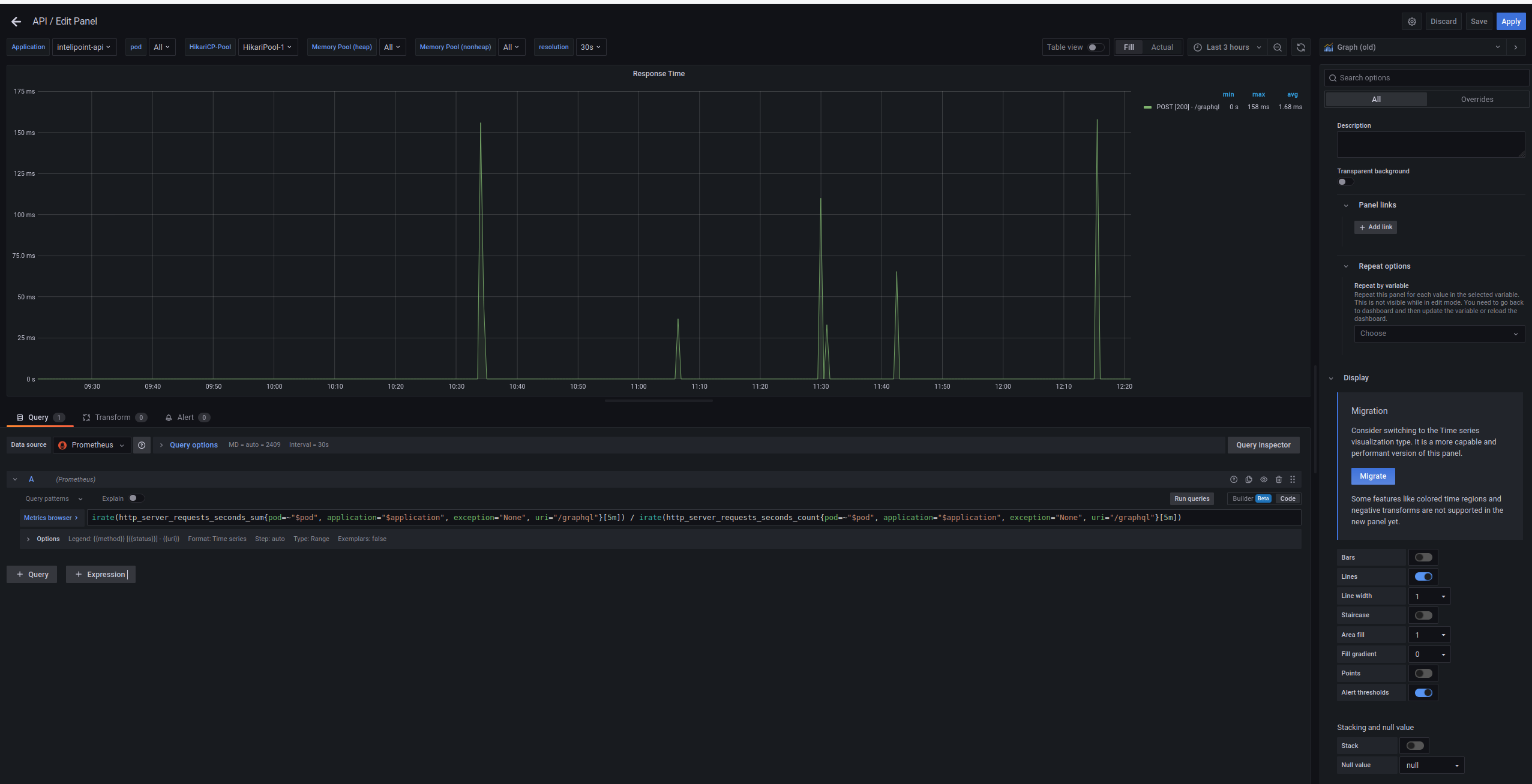Image resolution: width=1532 pixels, height=784 pixels.
Task: Go back using the arrow icon
Action: (x=16, y=22)
